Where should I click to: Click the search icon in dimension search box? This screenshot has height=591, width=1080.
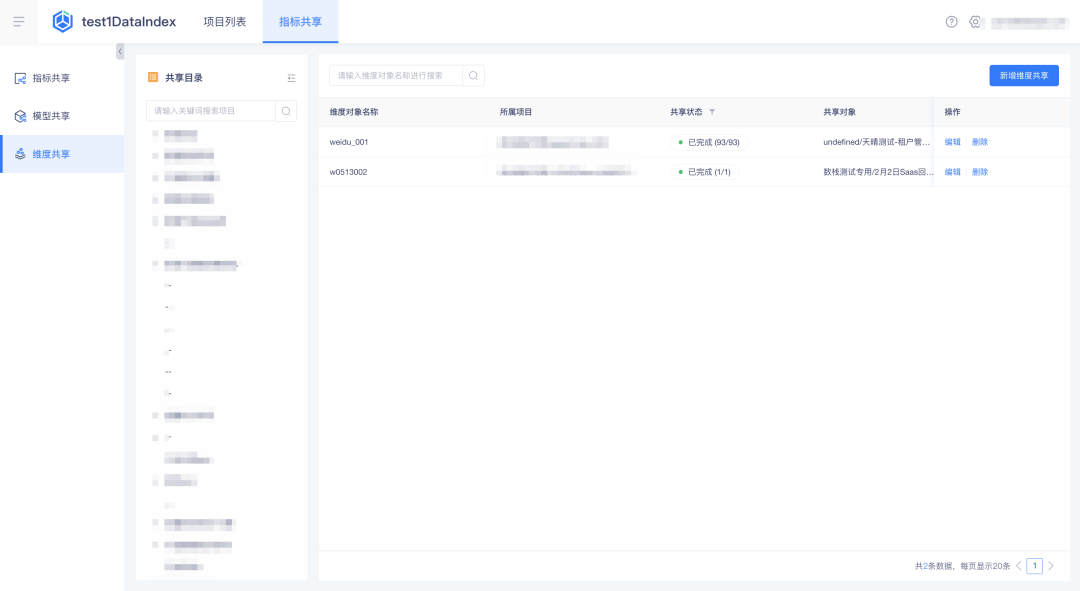click(473, 76)
